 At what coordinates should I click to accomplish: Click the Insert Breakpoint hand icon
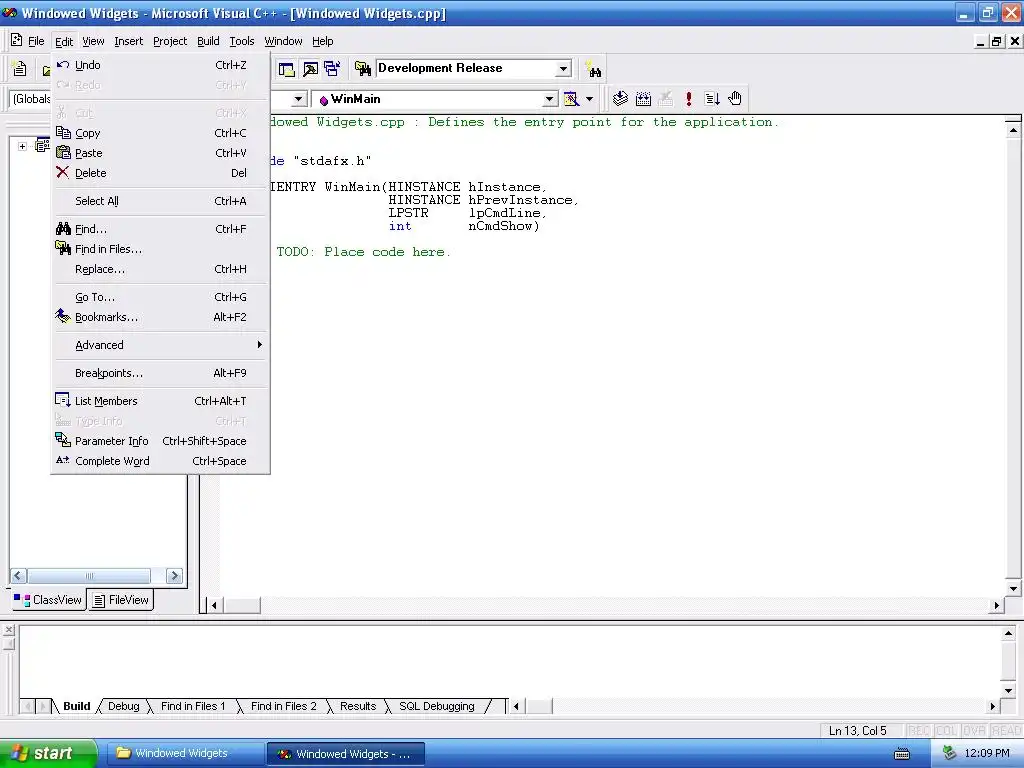click(735, 99)
